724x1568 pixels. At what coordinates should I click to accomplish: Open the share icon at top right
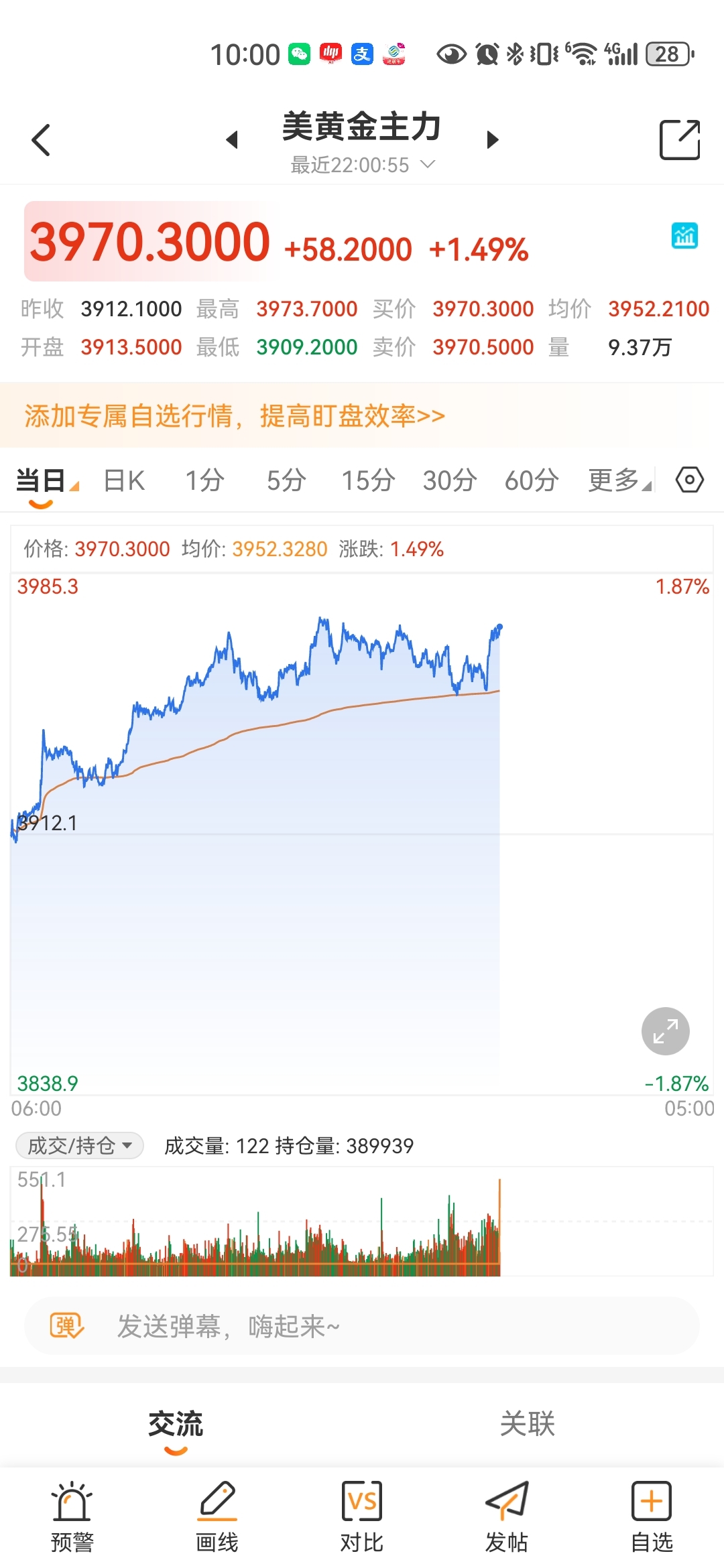(679, 140)
